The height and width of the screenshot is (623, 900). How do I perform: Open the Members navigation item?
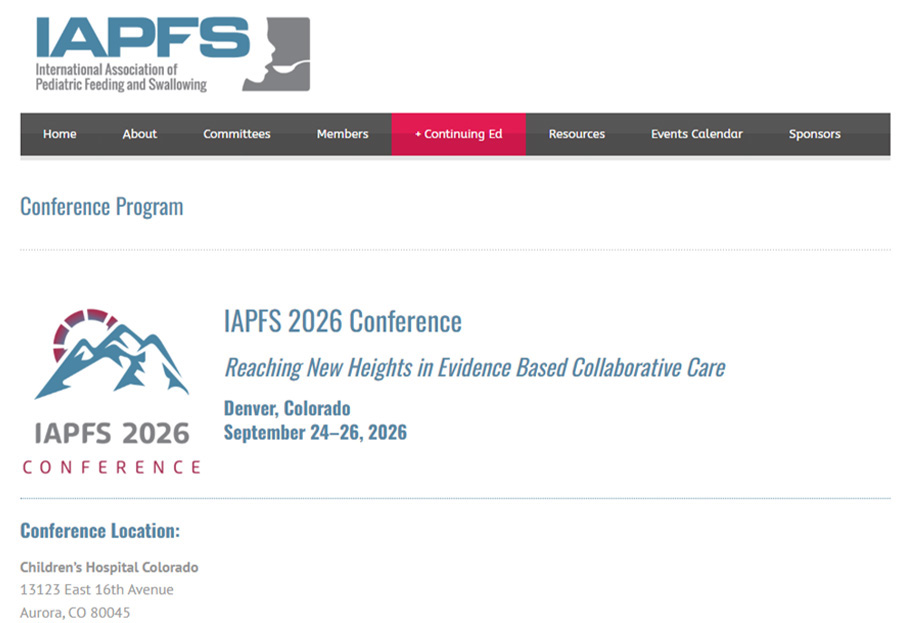pos(342,134)
